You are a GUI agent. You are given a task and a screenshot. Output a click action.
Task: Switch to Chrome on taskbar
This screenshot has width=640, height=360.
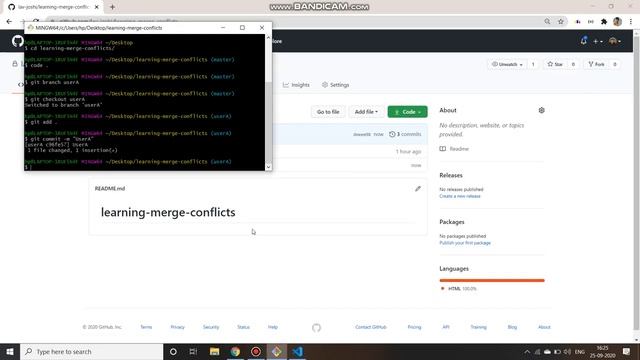(x=235, y=351)
